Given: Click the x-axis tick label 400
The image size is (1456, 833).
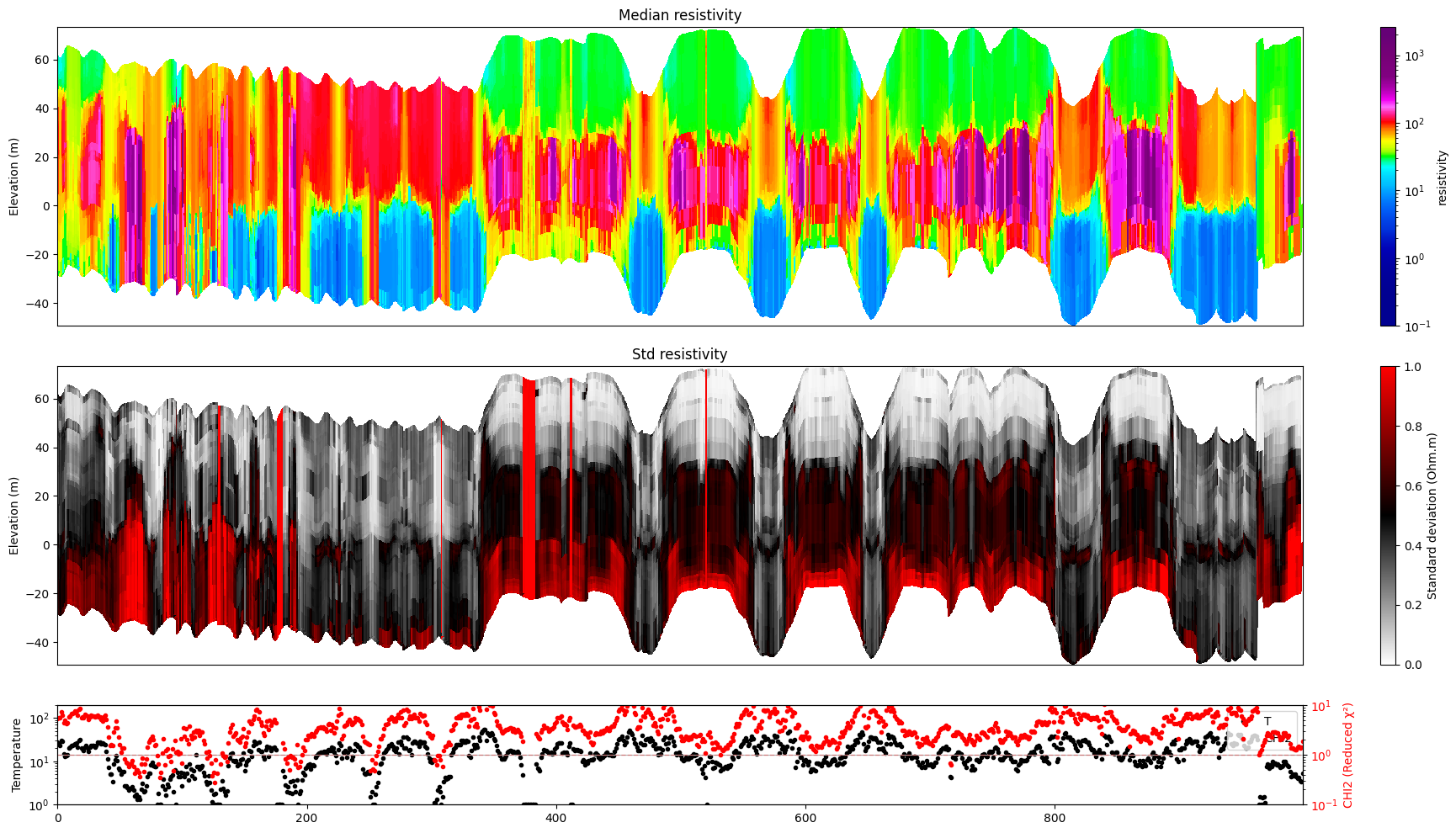Looking at the screenshot, I should click(x=555, y=817).
